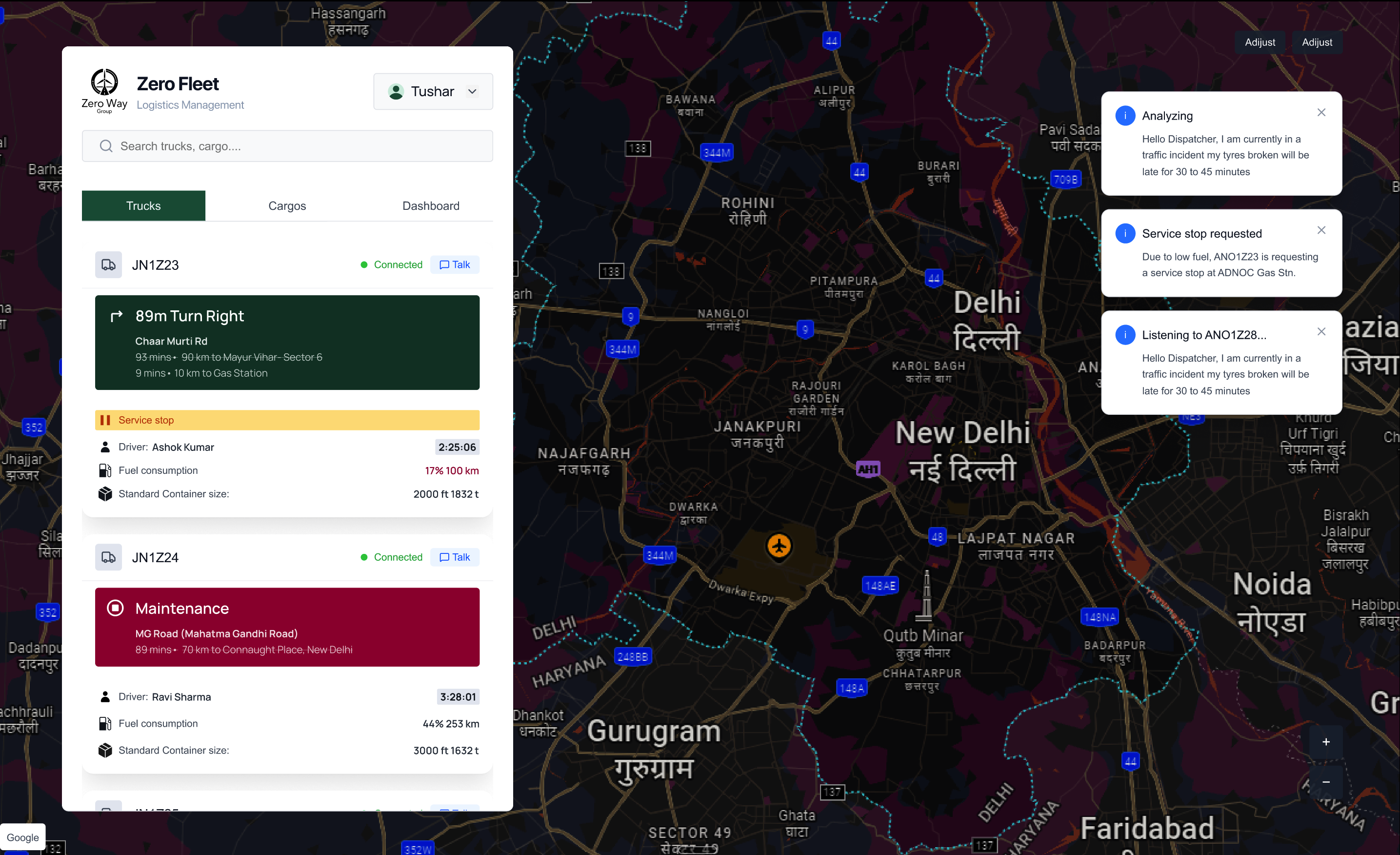
Task: Switch to the Cargos tab
Action: point(287,206)
